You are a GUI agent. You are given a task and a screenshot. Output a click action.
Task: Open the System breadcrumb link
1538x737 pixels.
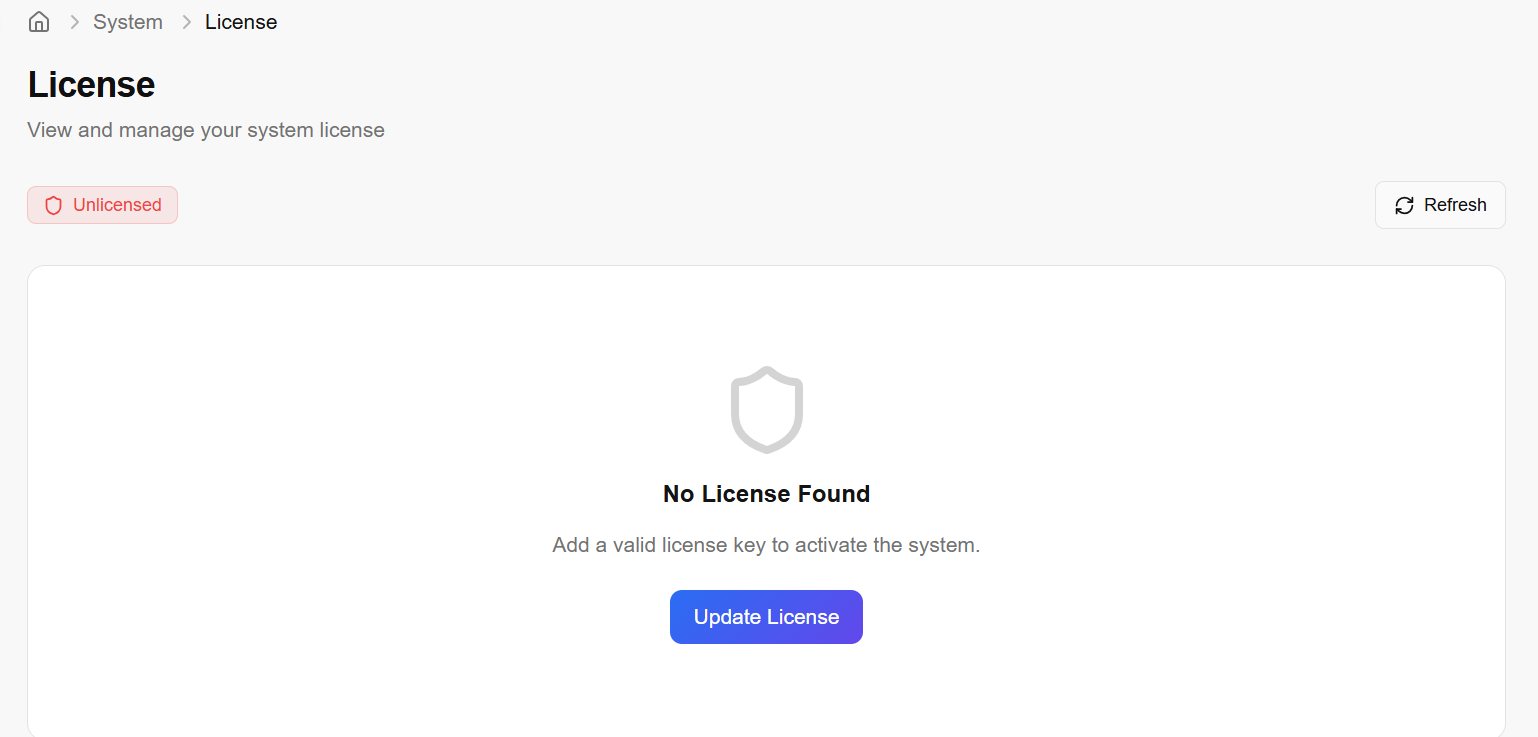point(128,22)
